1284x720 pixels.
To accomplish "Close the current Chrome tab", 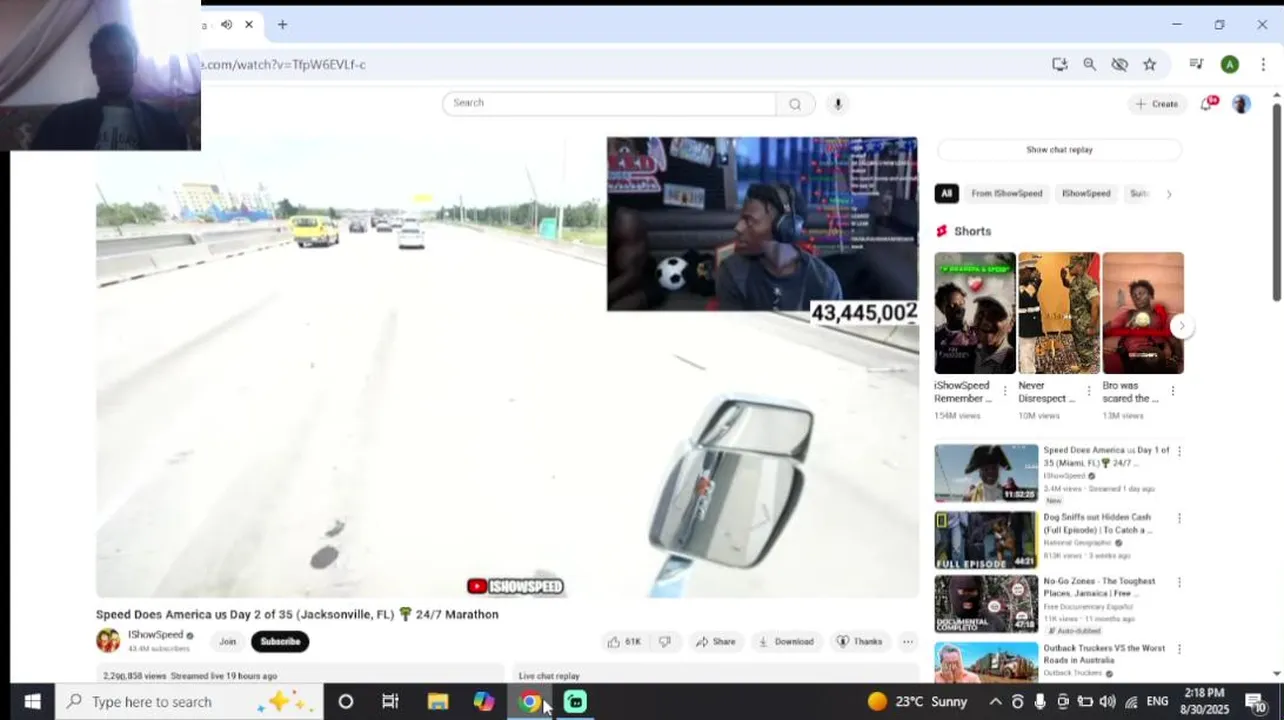I will [249, 25].
